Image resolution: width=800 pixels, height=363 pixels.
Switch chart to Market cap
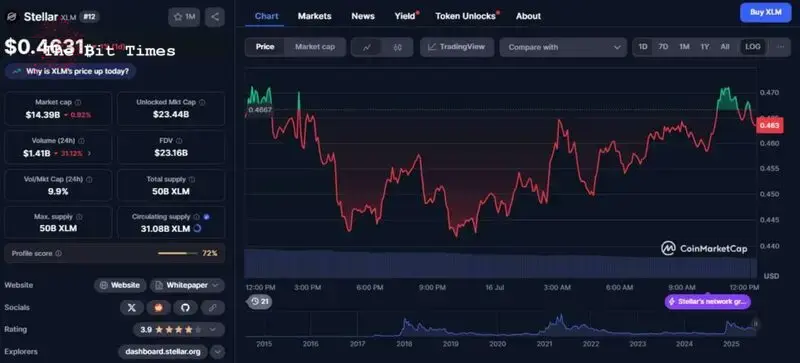[315, 47]
